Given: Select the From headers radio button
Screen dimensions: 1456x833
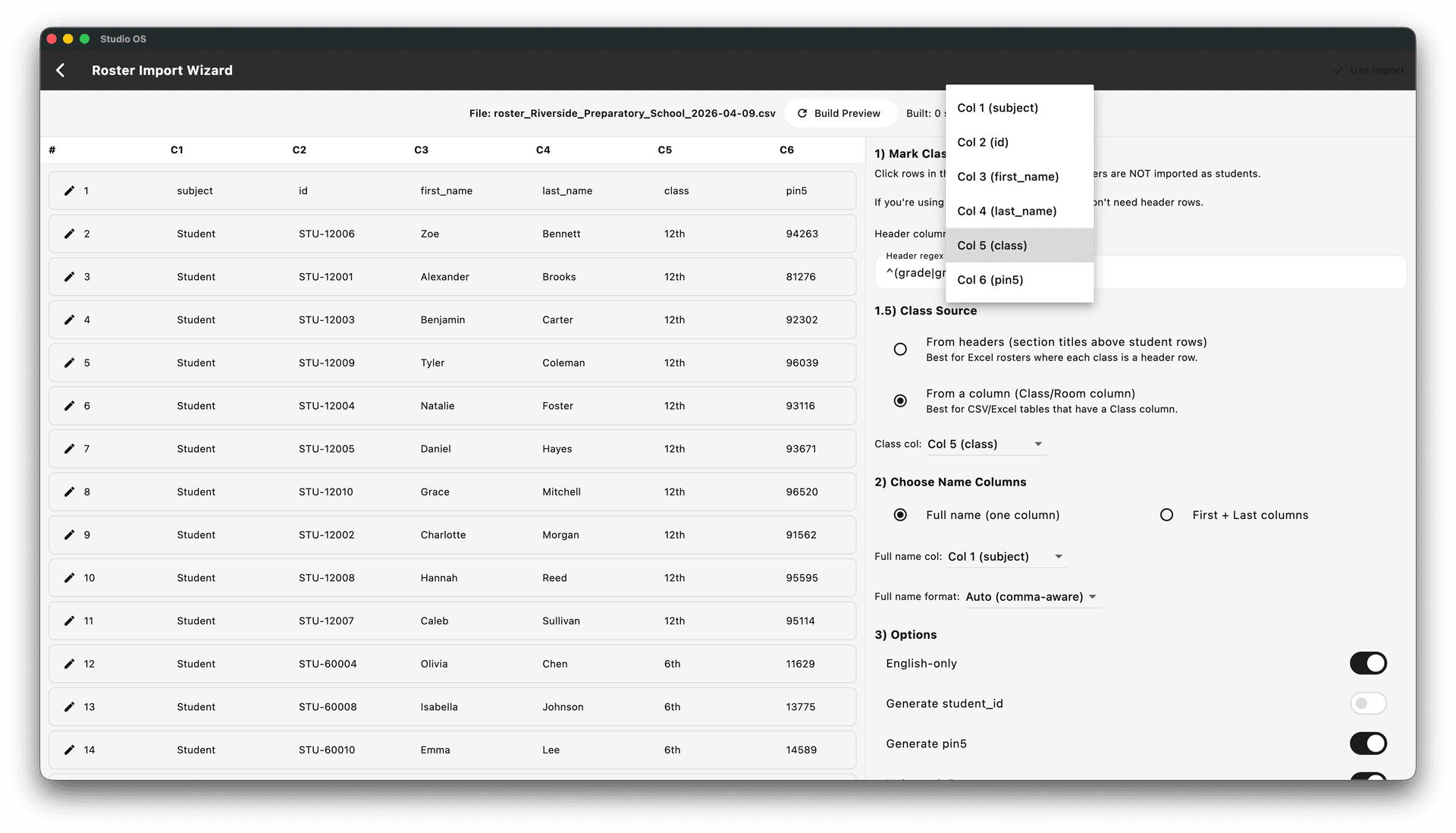Looking at the screenshot, I should [x=900, y=349].
